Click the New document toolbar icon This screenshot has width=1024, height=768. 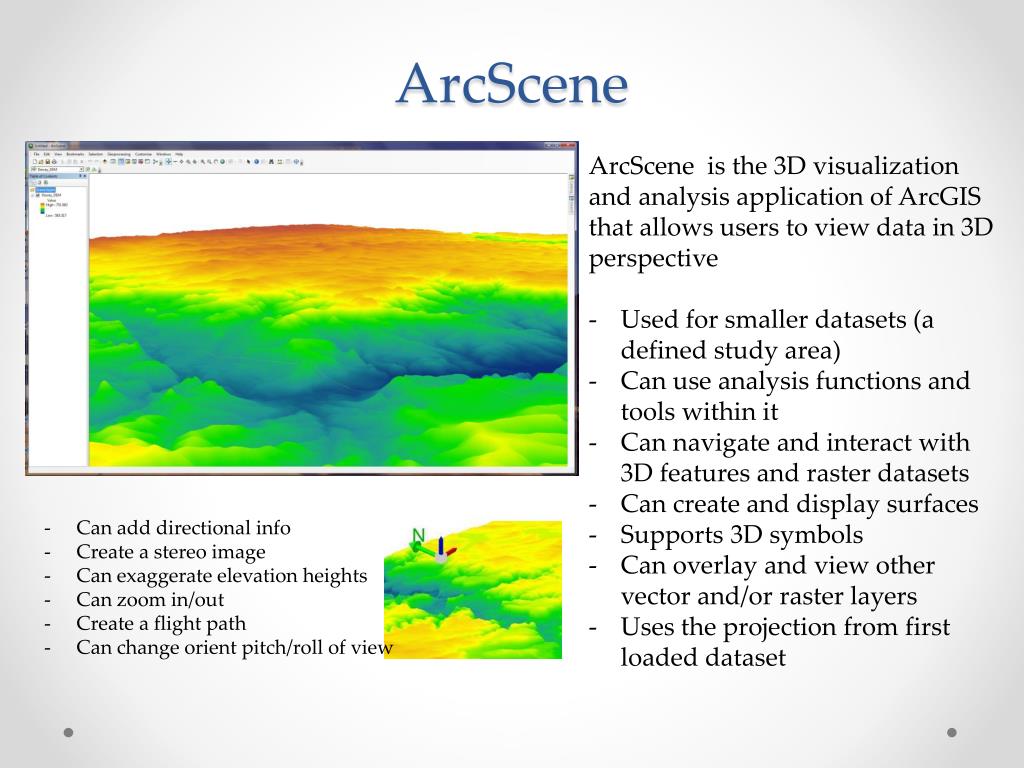(35, 162)
